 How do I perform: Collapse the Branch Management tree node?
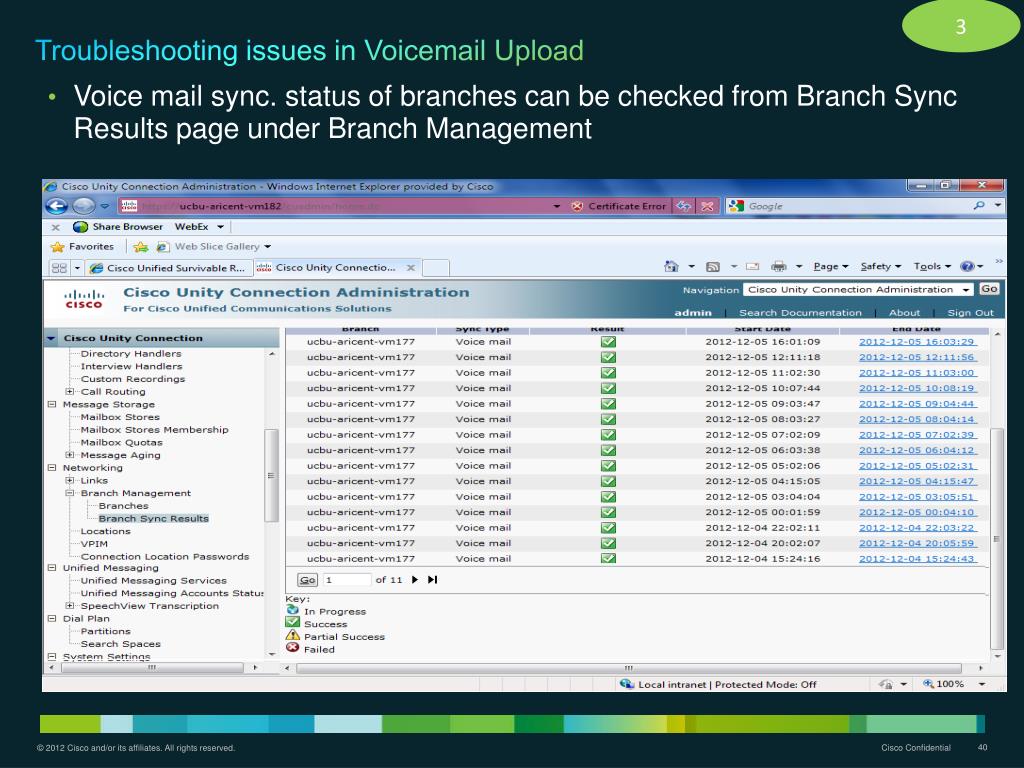(69, 493)
